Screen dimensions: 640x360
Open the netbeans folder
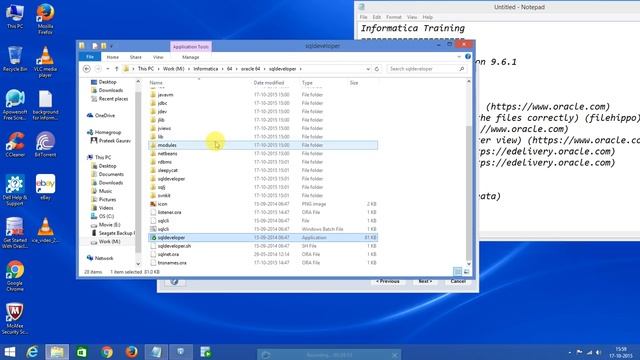[263, 153]
